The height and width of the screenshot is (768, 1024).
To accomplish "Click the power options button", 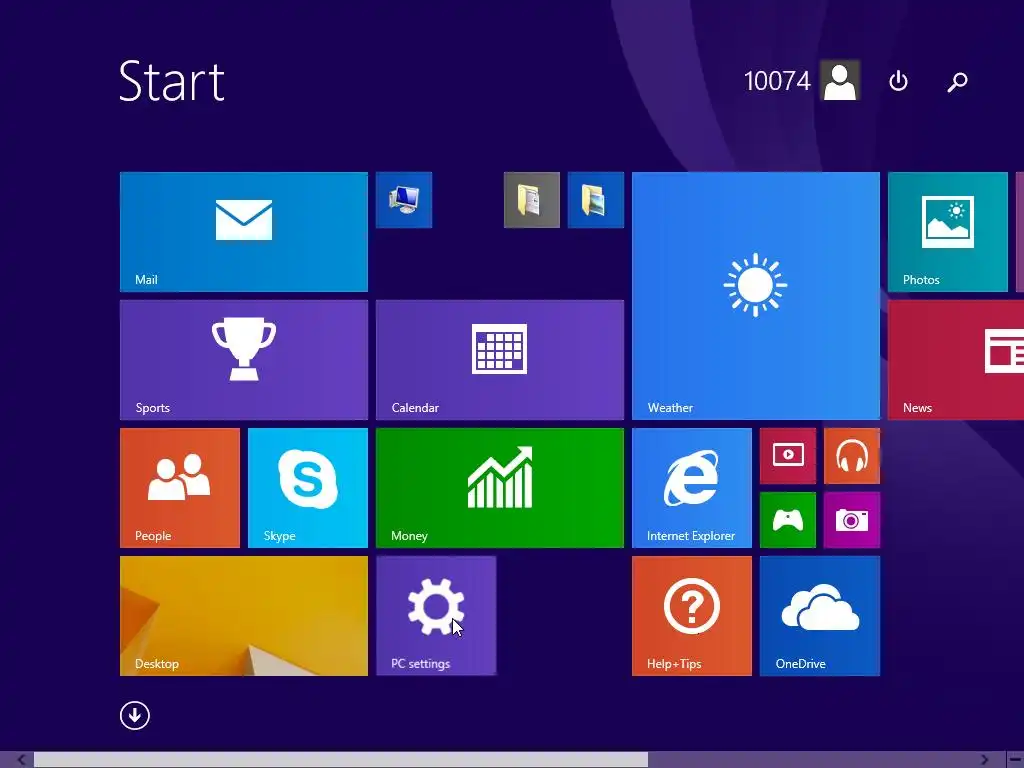I will (x=899, y=81).
